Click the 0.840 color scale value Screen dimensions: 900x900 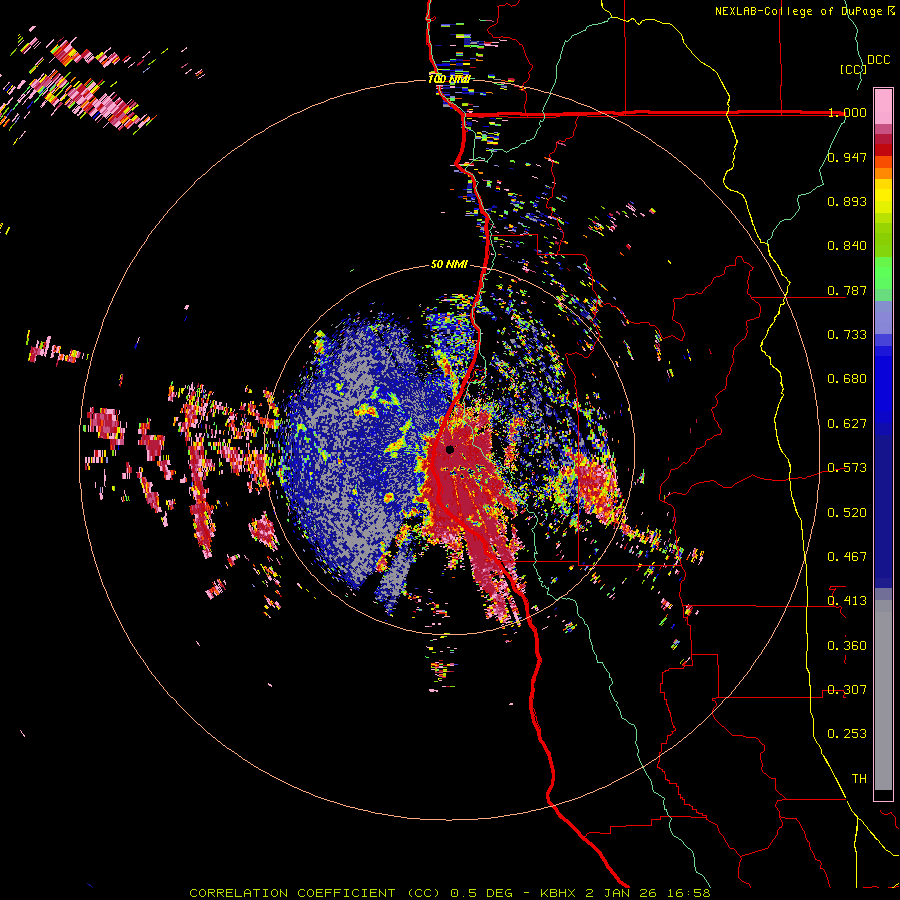coord(847,246)
